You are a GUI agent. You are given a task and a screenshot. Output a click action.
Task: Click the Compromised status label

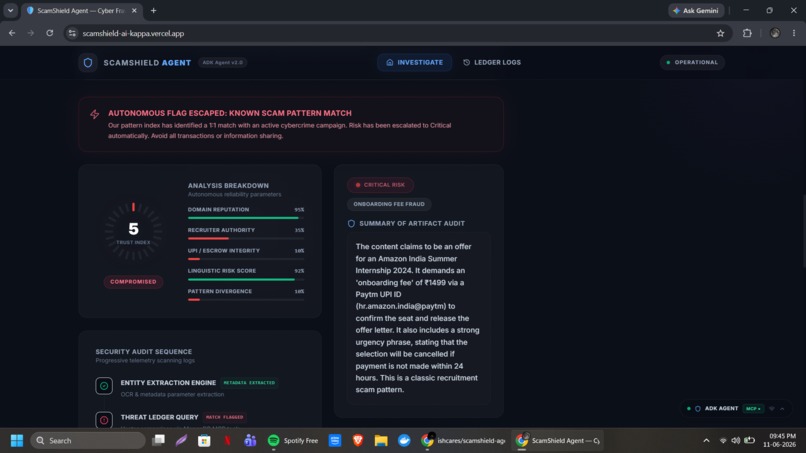point(133,282)
